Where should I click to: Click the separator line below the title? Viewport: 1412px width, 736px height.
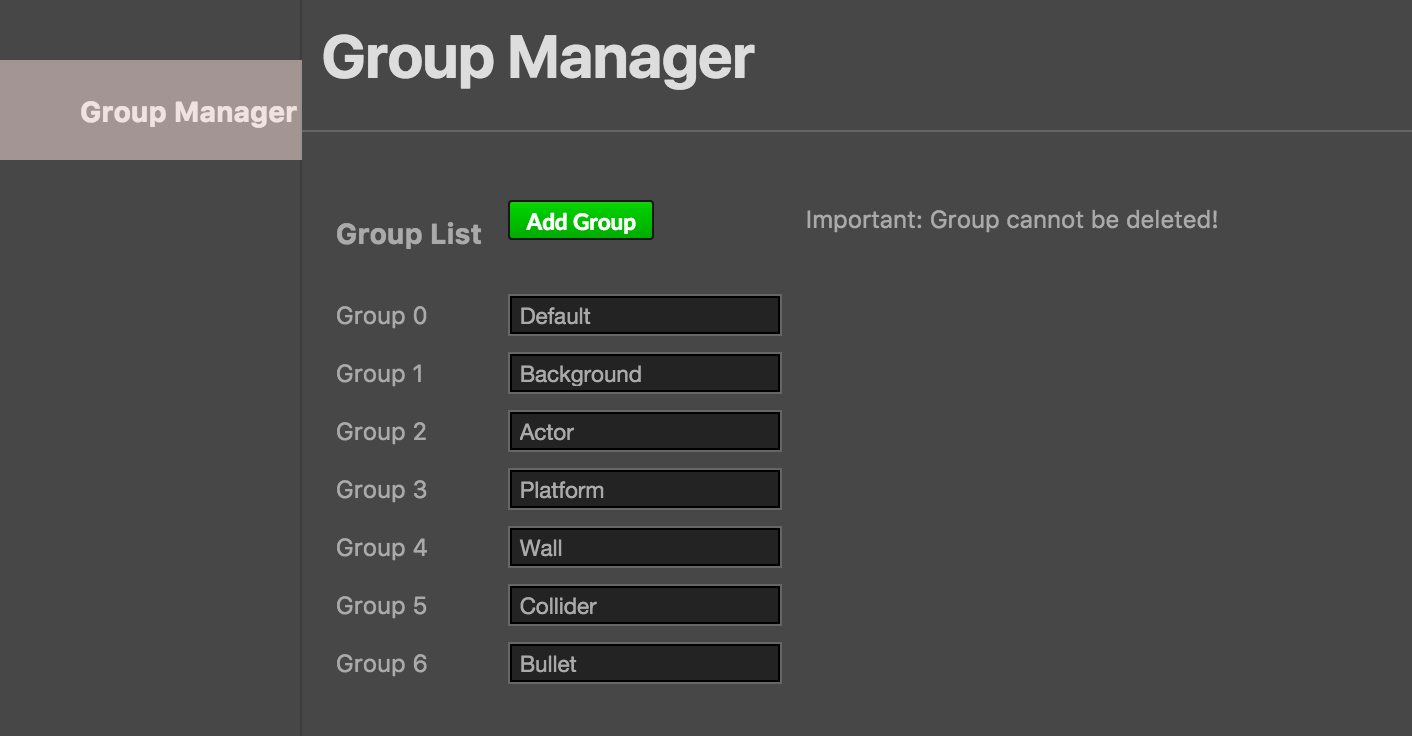tap(857, 131)
